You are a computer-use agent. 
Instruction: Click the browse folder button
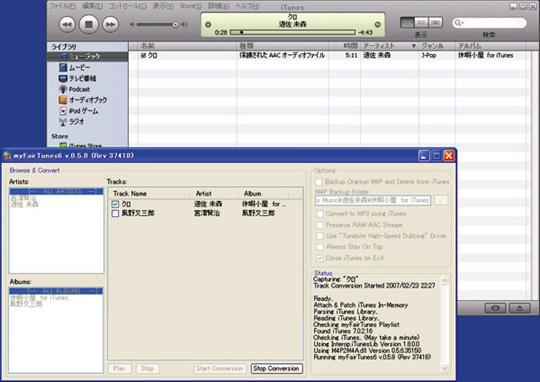point(441,200)
